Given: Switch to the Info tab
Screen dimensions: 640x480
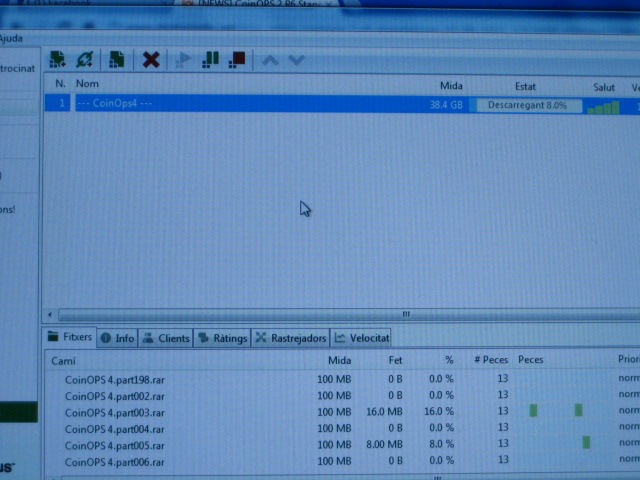Looking at the screenshot, I should pos(118,338).
